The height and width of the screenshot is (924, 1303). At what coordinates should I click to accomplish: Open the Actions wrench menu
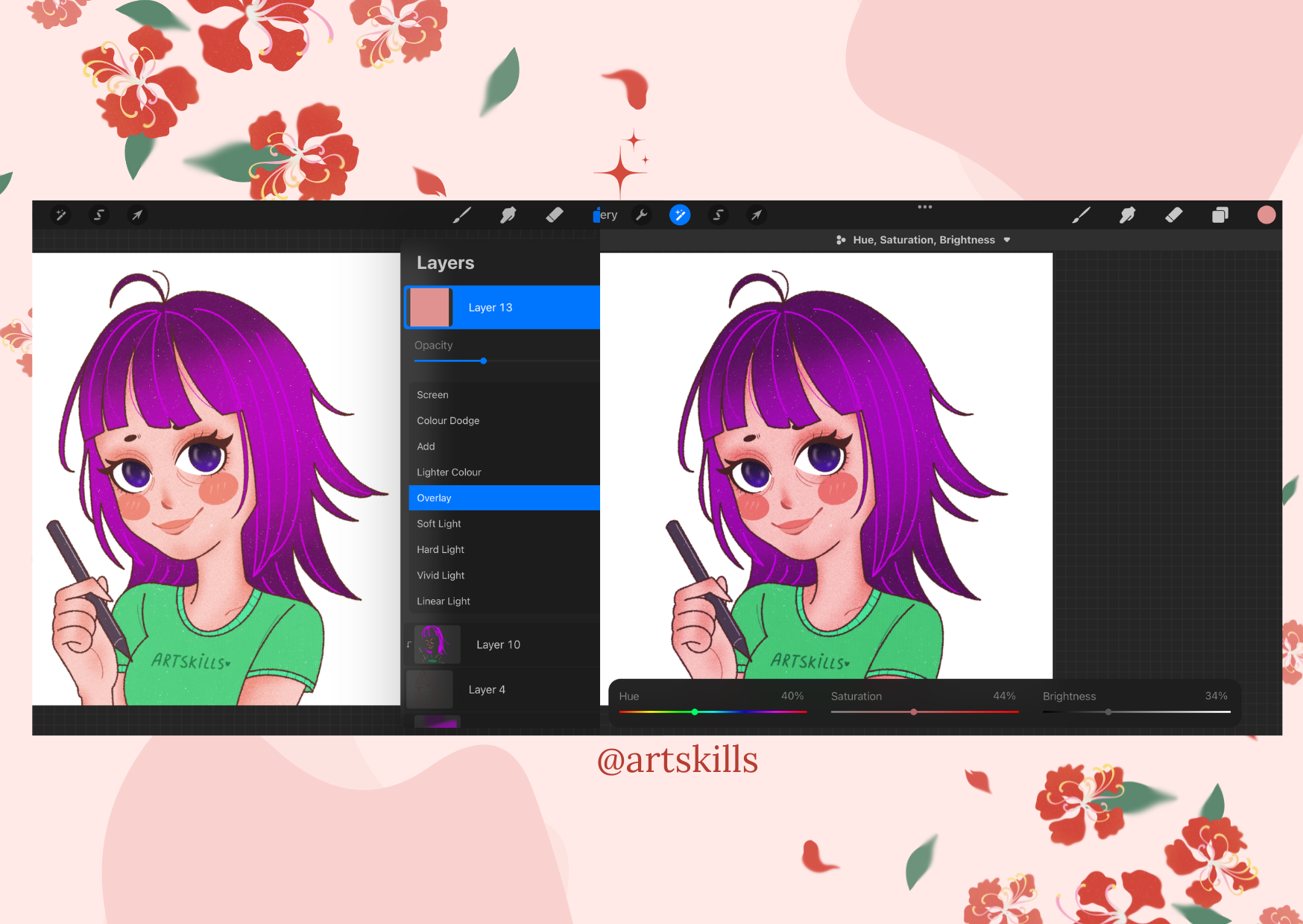tap(641, 215)
